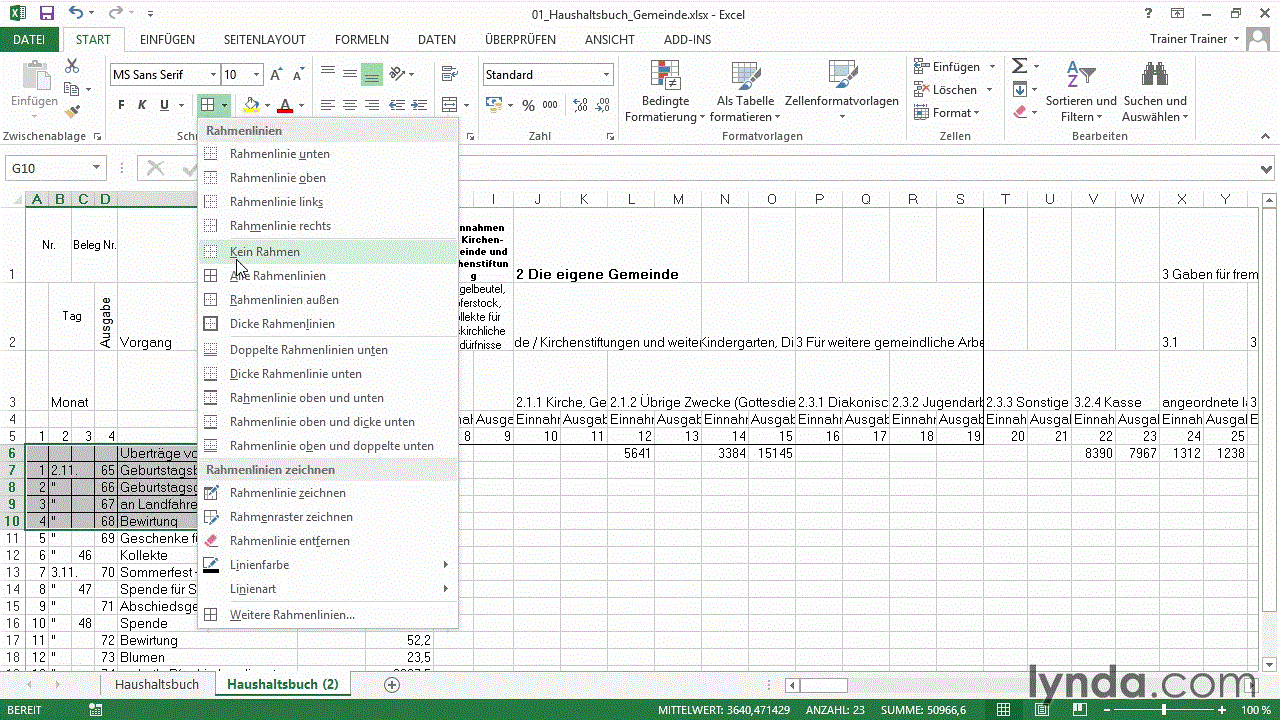Click the new sheet plus icon
This screenshot has width=1280, height=720.
point(392,685)
